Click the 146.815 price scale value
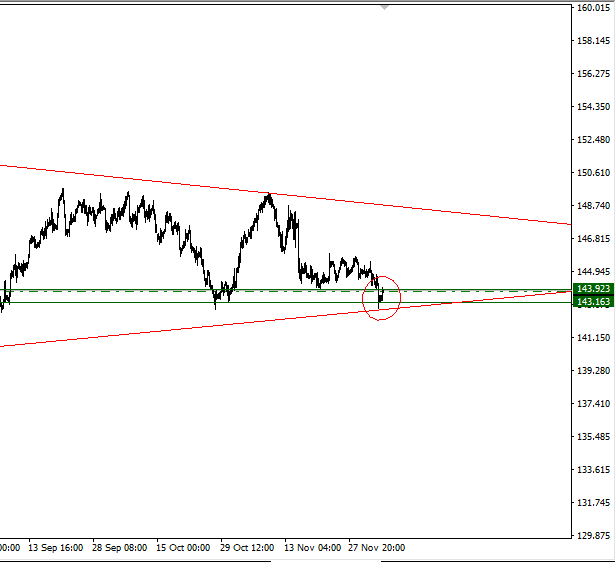The width and height of the screenshot is (615, 562). coord(593,238)
